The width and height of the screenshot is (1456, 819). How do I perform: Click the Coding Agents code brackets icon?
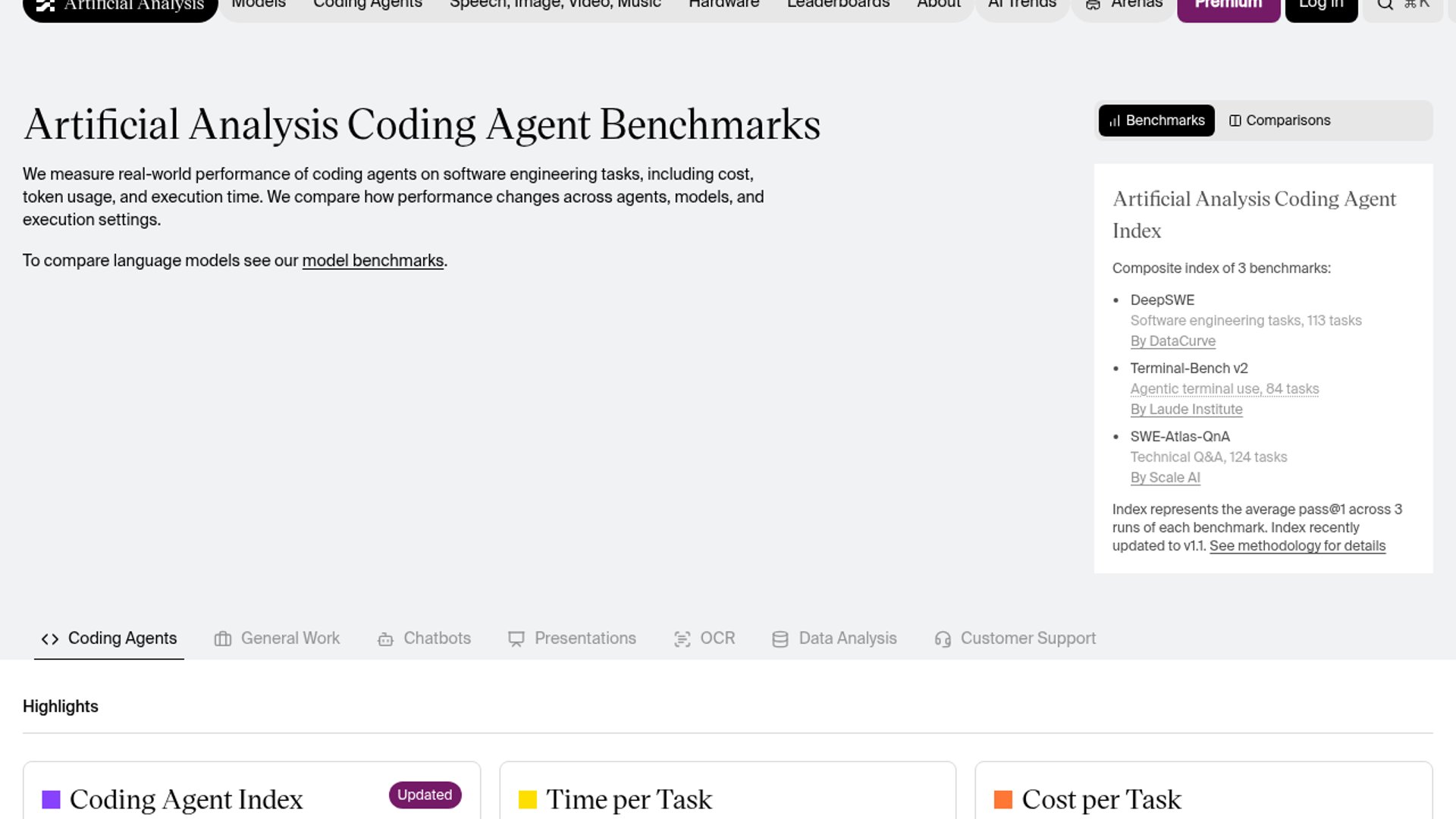pos(50,639)
